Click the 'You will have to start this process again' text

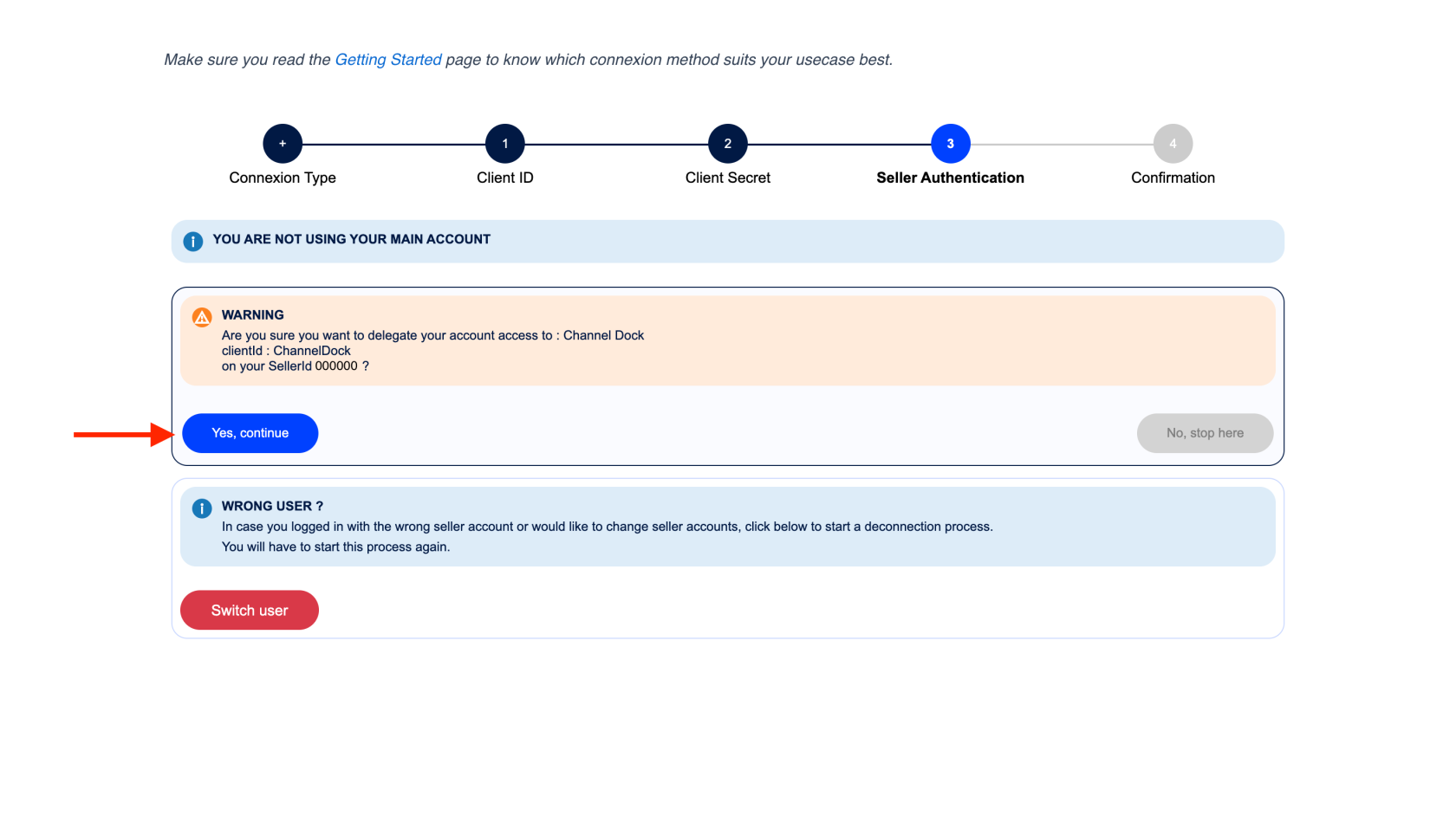[336, 547]
